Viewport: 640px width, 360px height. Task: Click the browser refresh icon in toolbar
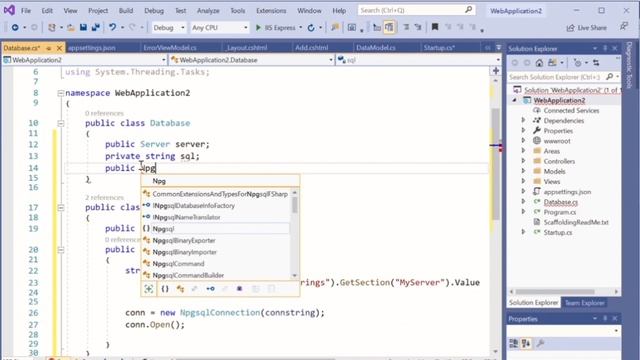coord(311,27)
